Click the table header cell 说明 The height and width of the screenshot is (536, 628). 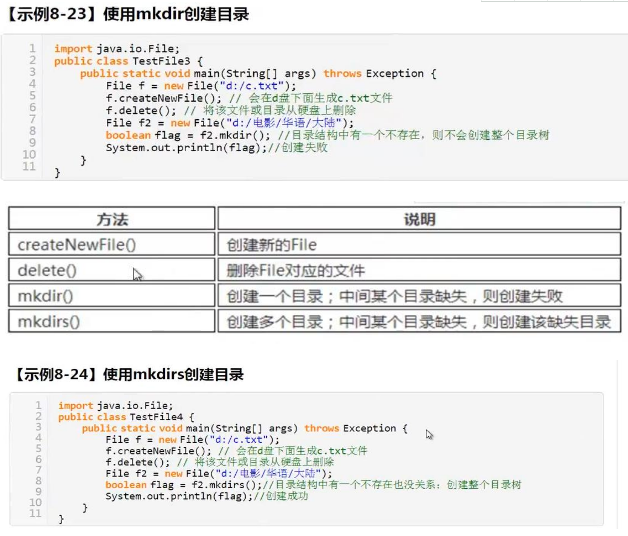(x=419, y=219)
